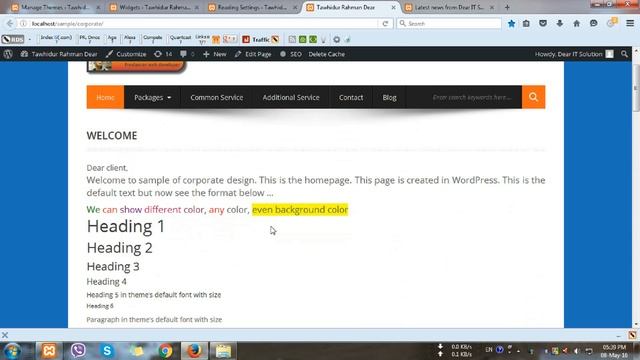Click the yellow highlighted background color text
Viewport: 640px width, 360px height.
coord(300,209)
